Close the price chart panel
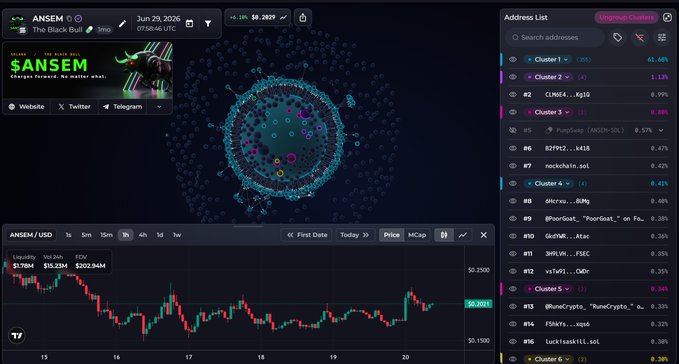The width and height of the screenshot is (679, 364). (x=484, y=235)
